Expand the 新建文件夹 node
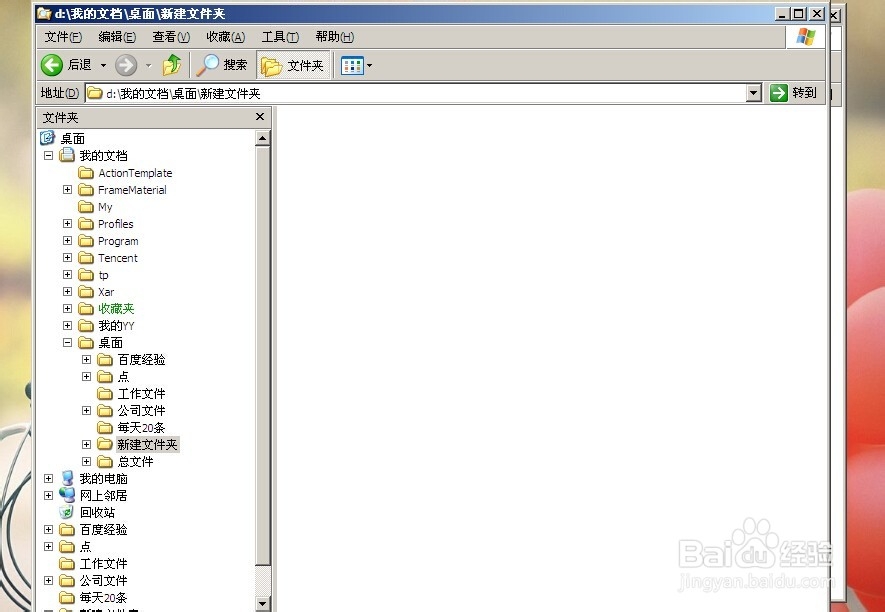 pos(86,444)
